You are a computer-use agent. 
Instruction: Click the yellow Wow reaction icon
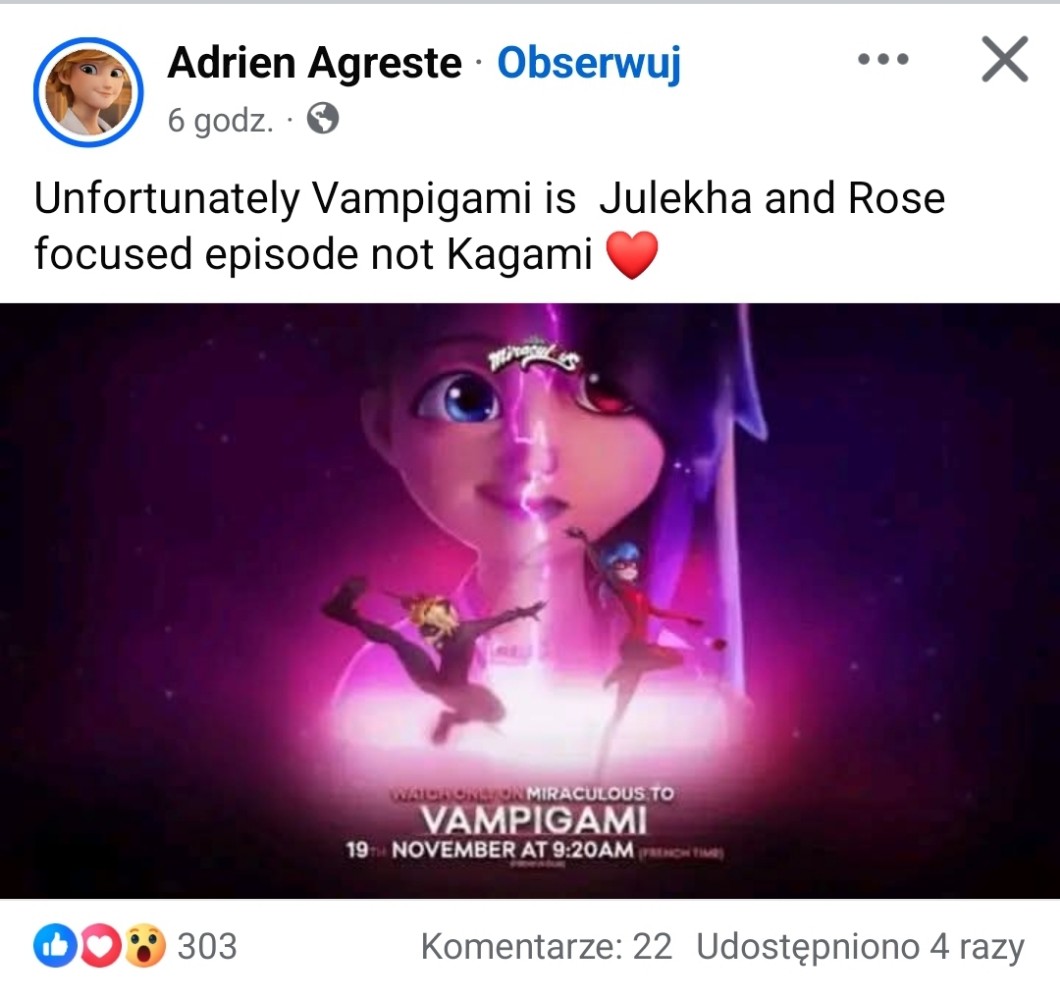pos(145,946)
